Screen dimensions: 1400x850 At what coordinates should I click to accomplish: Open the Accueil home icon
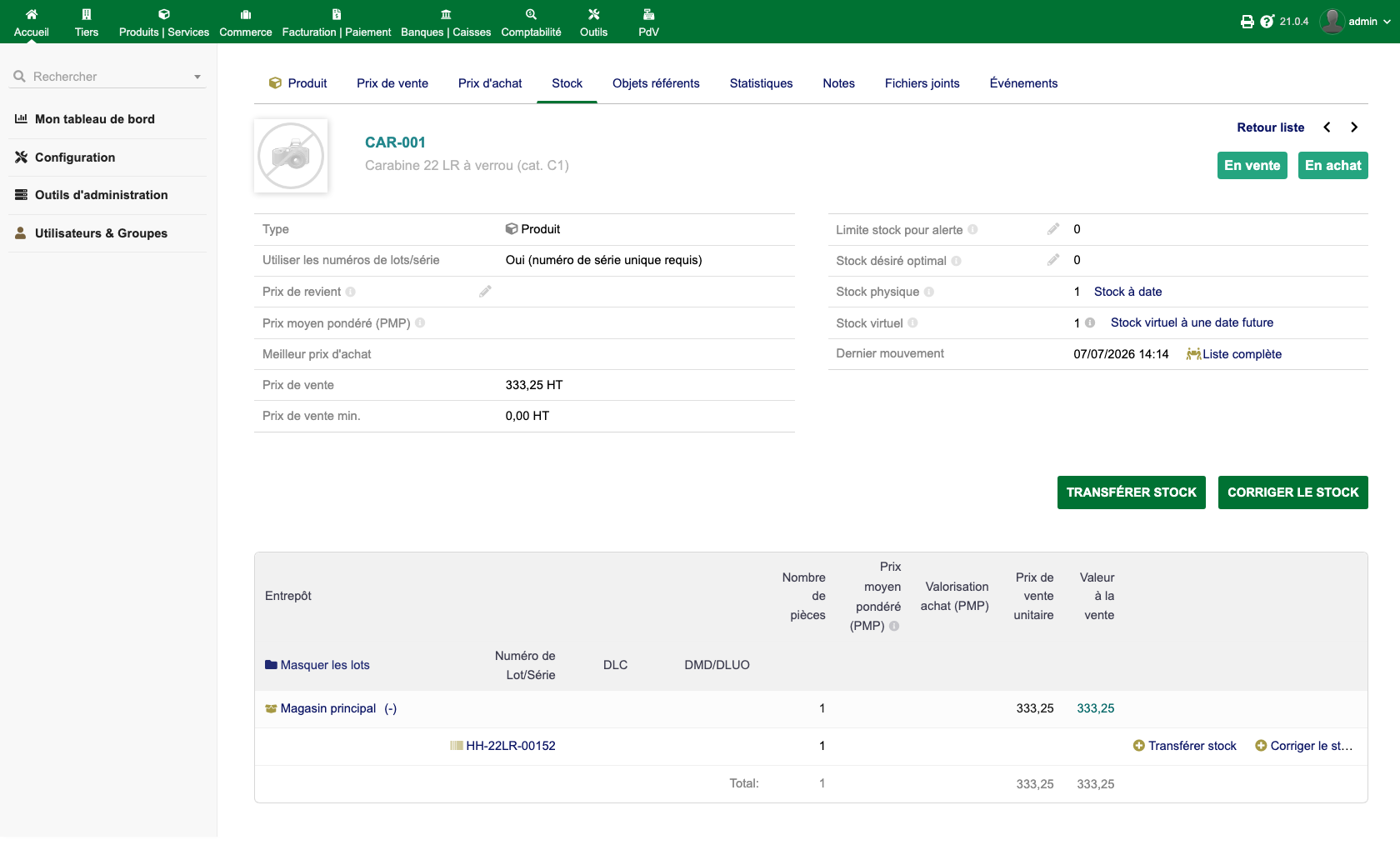coord(32,14)
